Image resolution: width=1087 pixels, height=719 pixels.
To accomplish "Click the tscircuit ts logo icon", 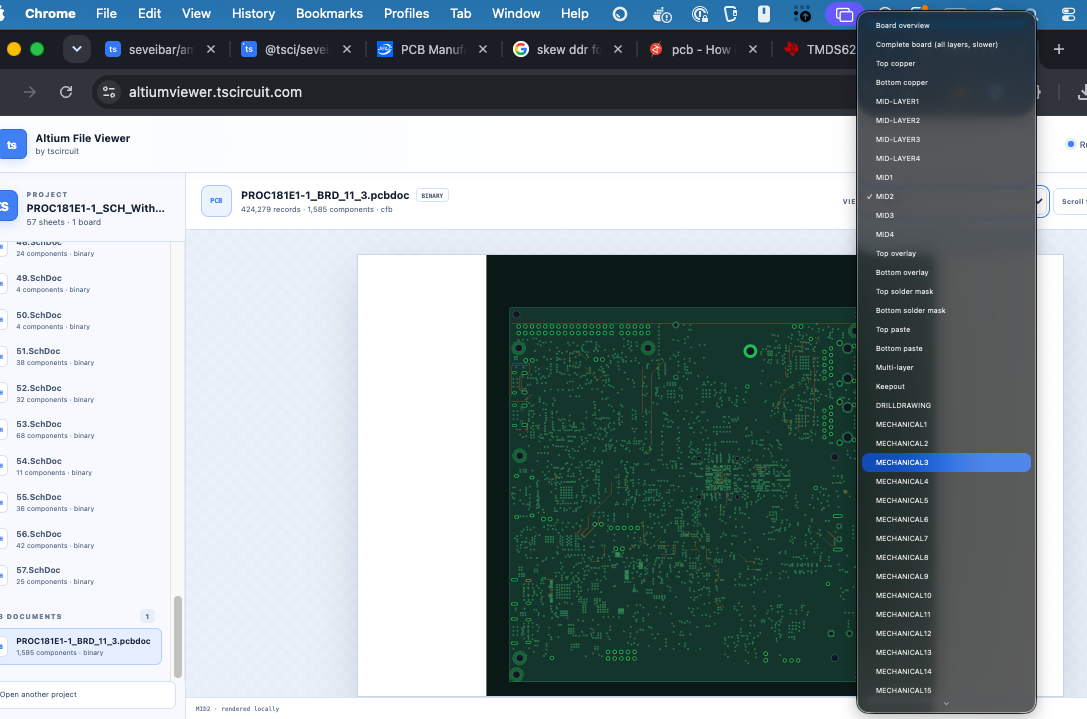I will tap(12, 144).
